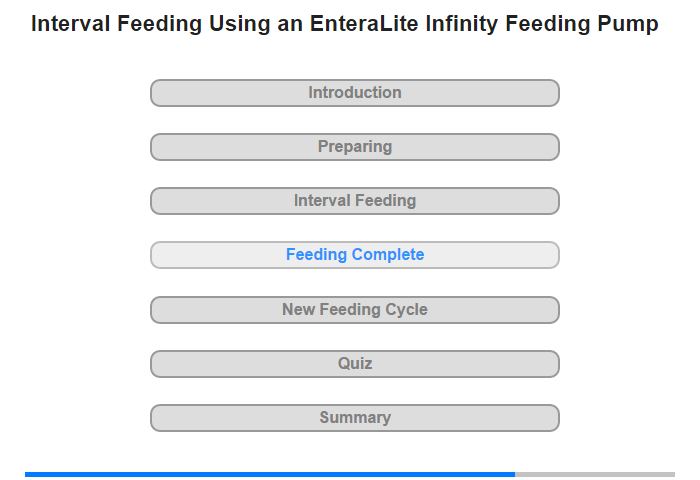Click the last menu button, Summary
Image resolution: width=700 pixels, height=480 pixels.
(x=355, y=418)
